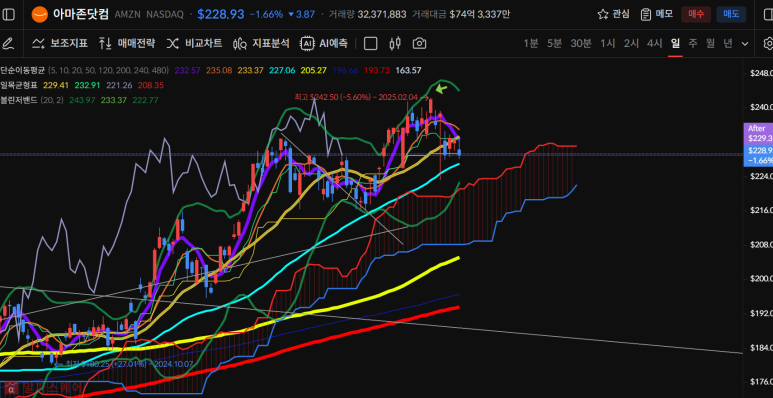Image resolution: width=773 pixels, height=398 pixels.
Task: Click the 208.35 Ichimoku value
Action: (x=151, y=85)
